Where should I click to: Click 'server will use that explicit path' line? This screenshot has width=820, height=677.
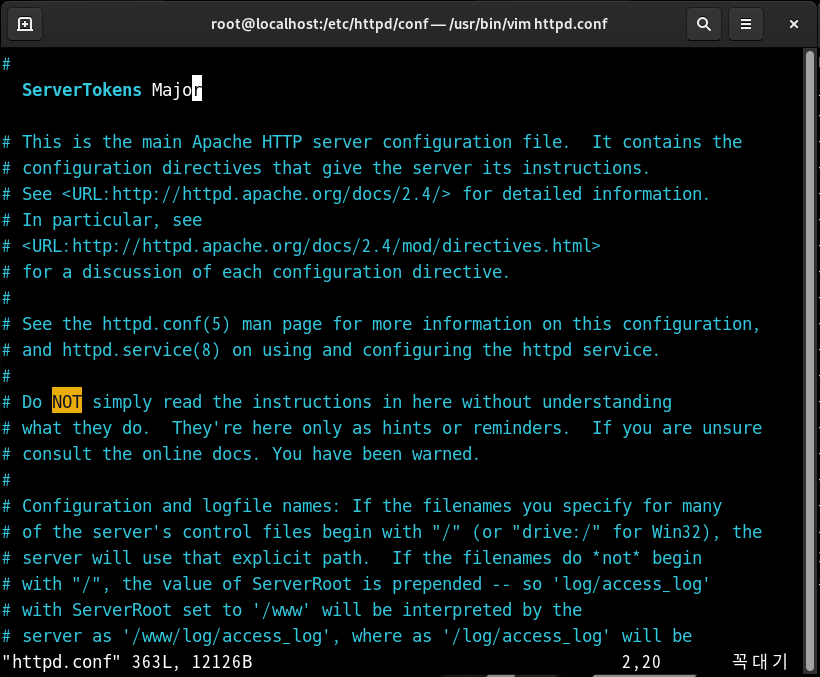click(351, 558)
